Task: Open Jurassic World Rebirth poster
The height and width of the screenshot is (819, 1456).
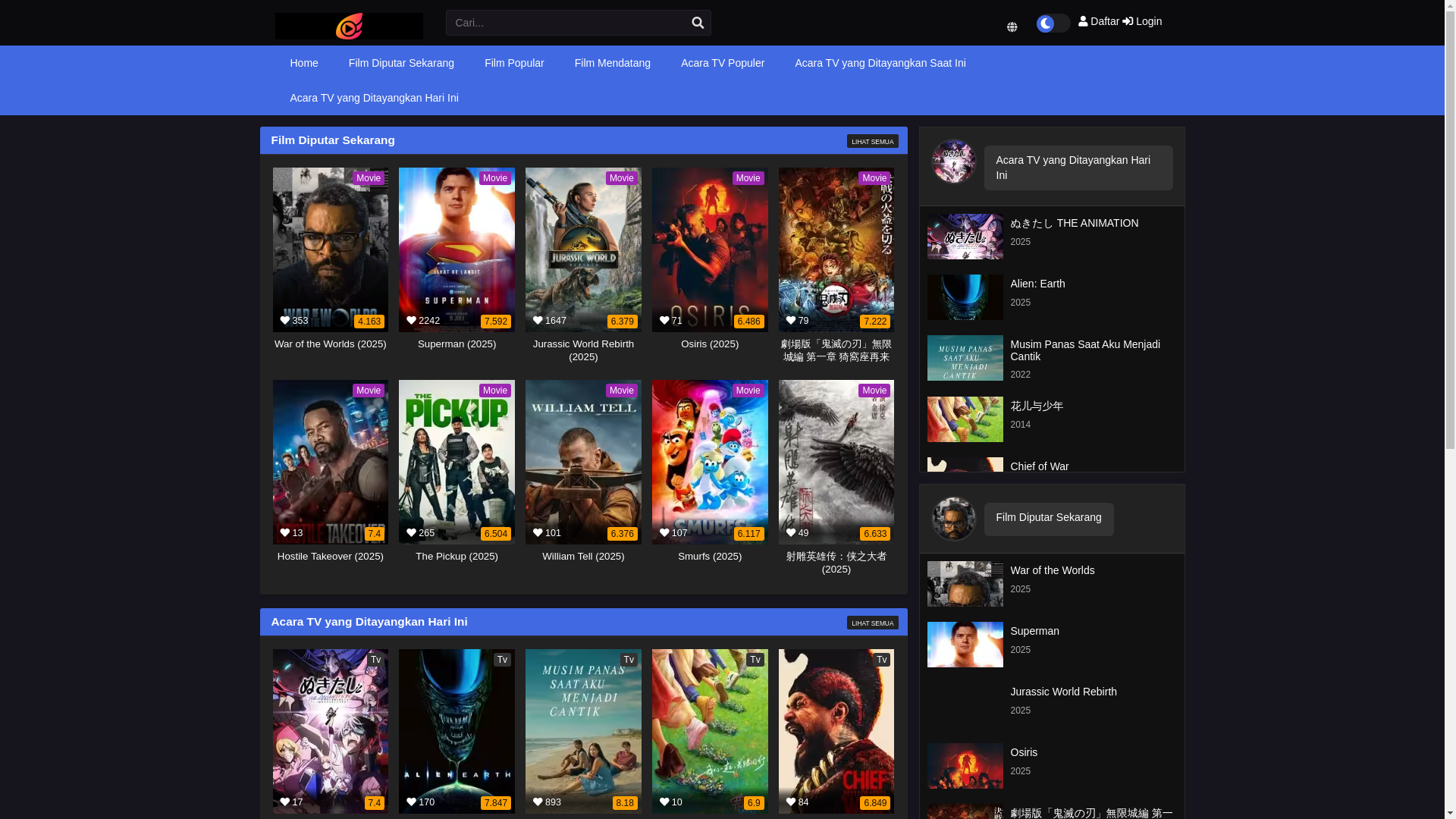Action: click(583, 249)
